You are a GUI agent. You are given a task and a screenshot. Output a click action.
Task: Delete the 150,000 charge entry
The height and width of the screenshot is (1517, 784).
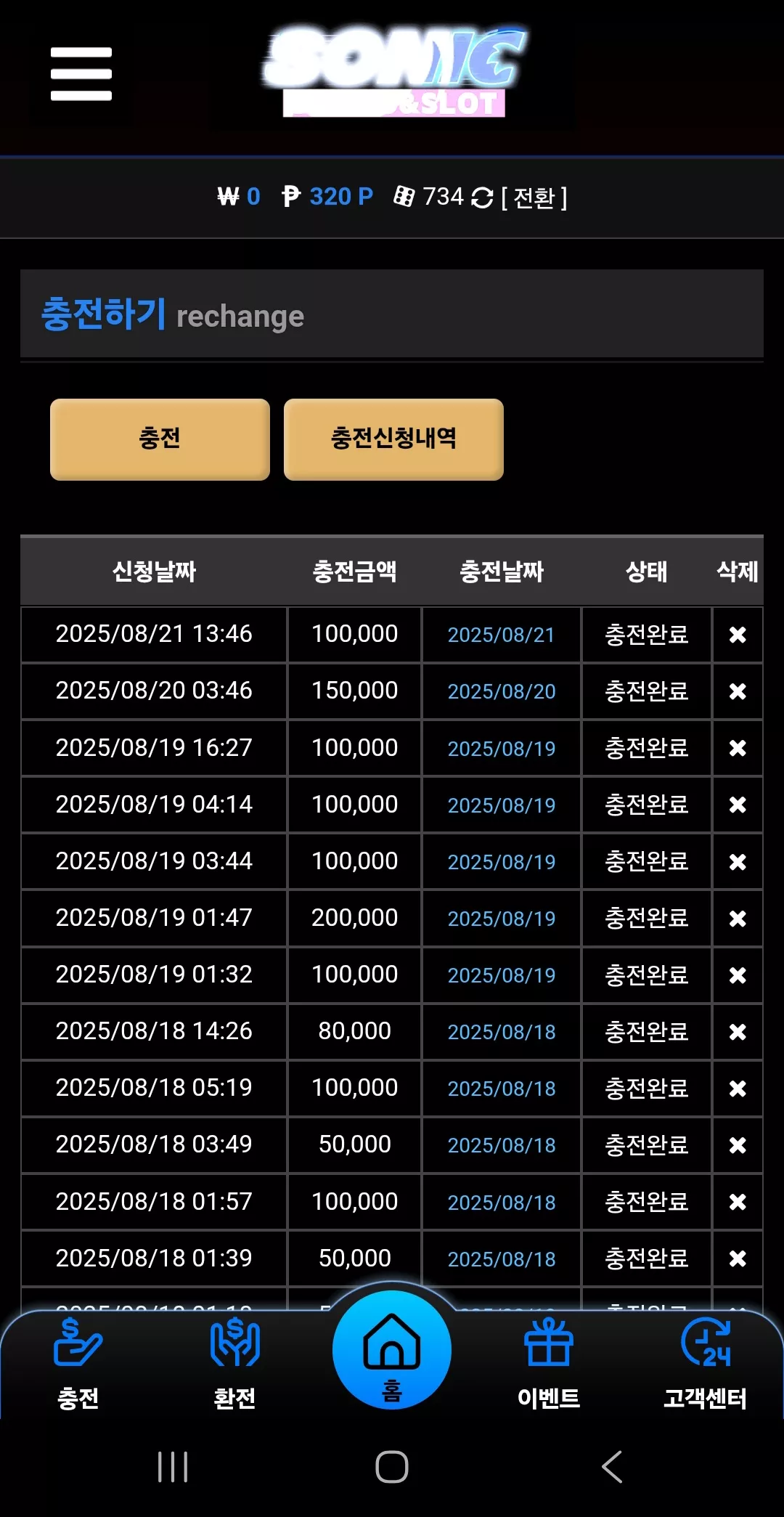(738, 691)
